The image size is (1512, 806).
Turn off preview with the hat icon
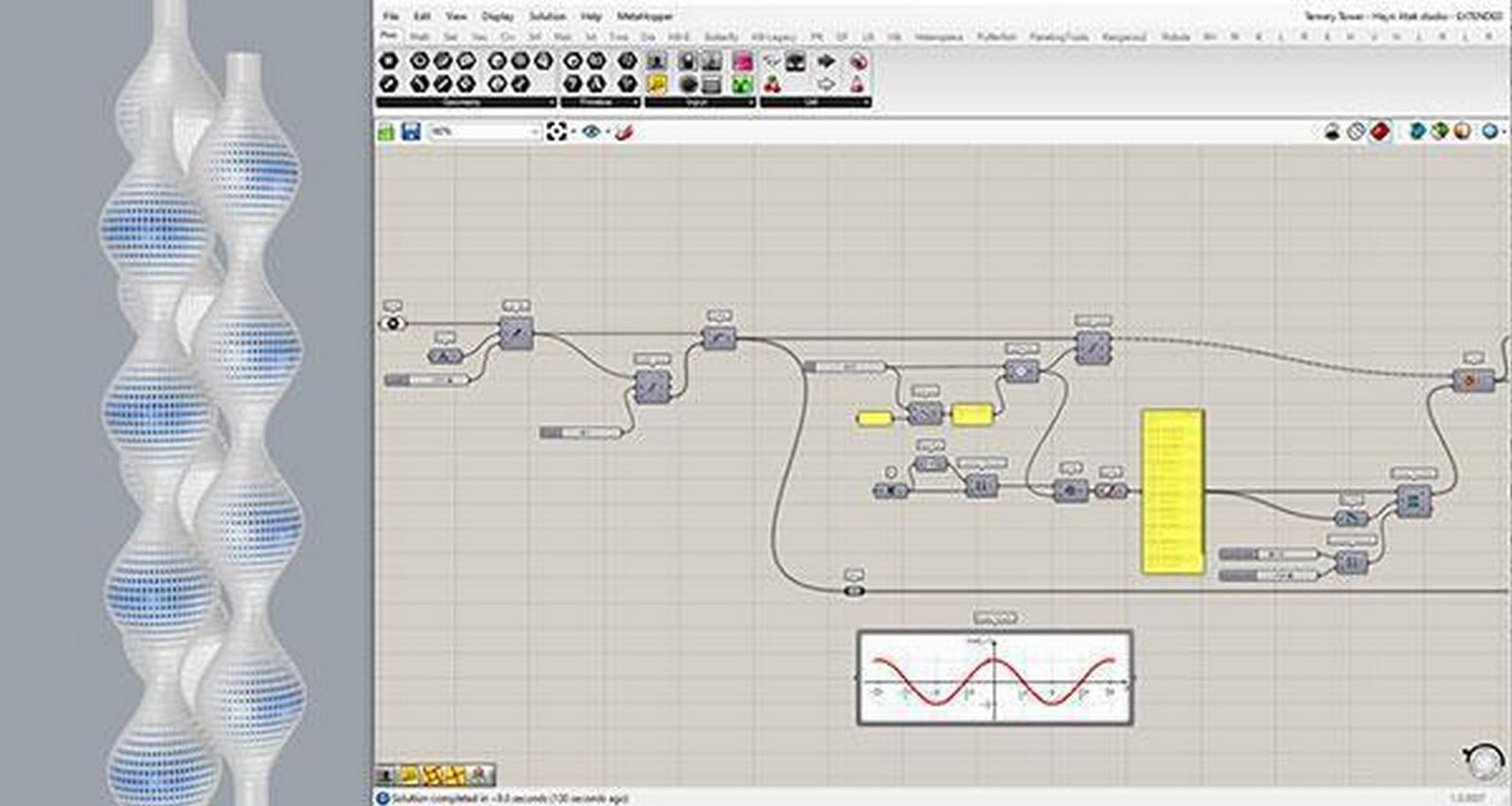(x=1332, y=130)
